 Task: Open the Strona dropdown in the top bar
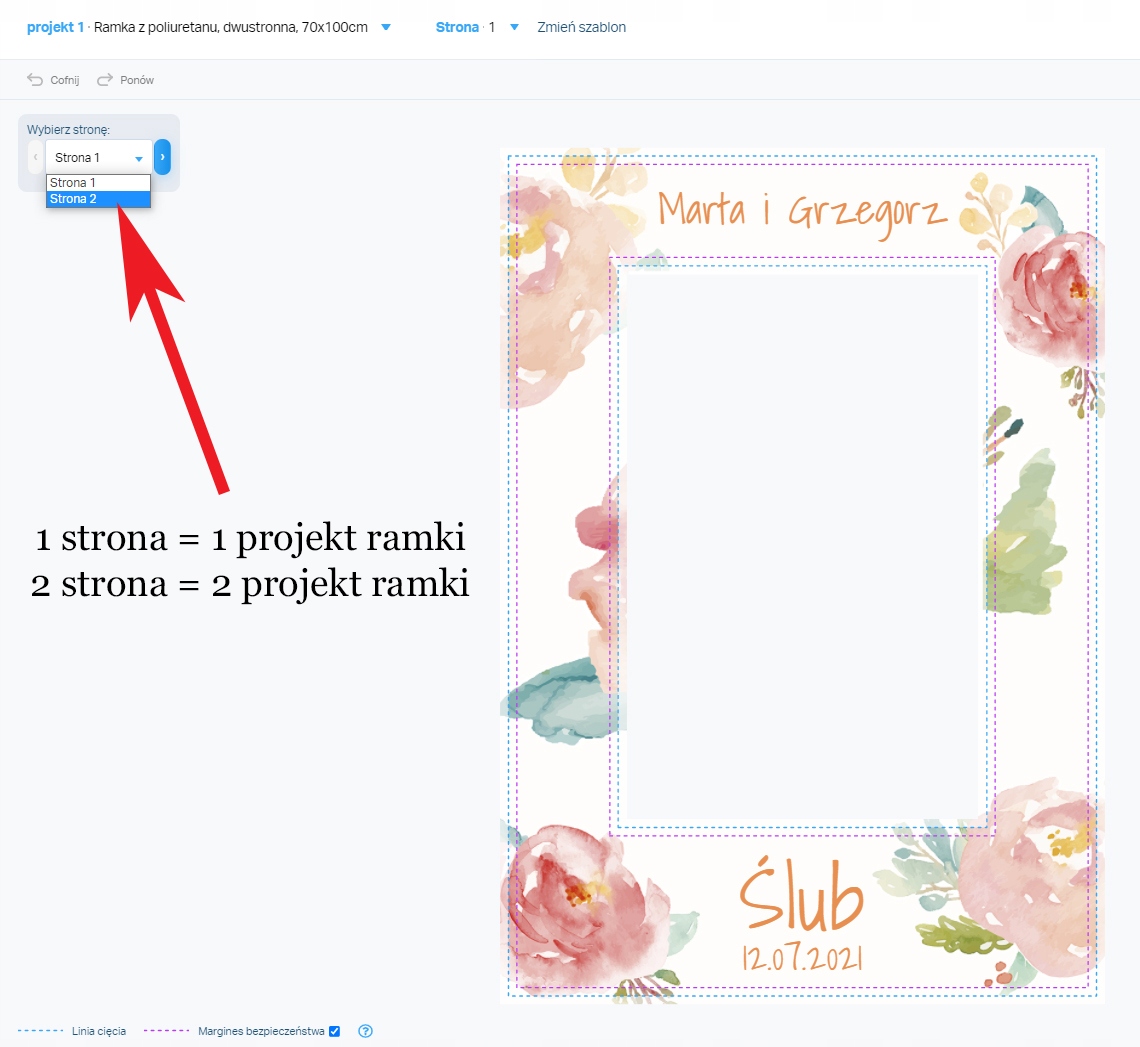click(513, 27)
